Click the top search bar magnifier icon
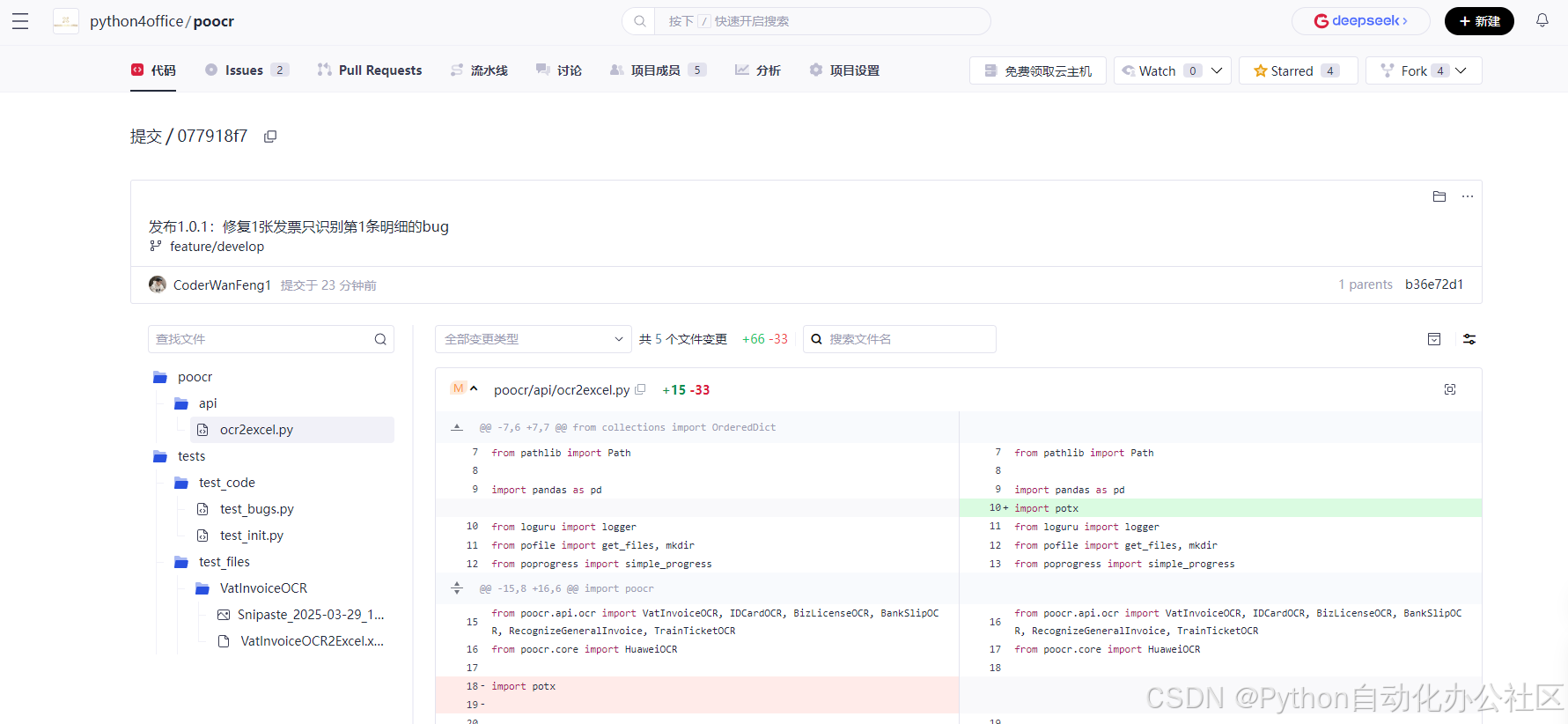This screenshot has width=1568, height=724. coord(640,21)
